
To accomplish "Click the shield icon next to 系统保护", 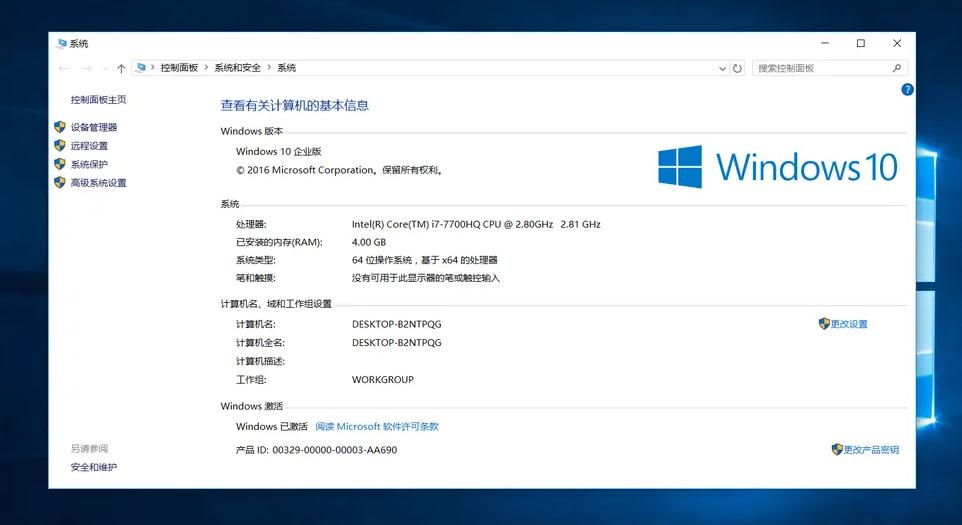I will (60, 164).
